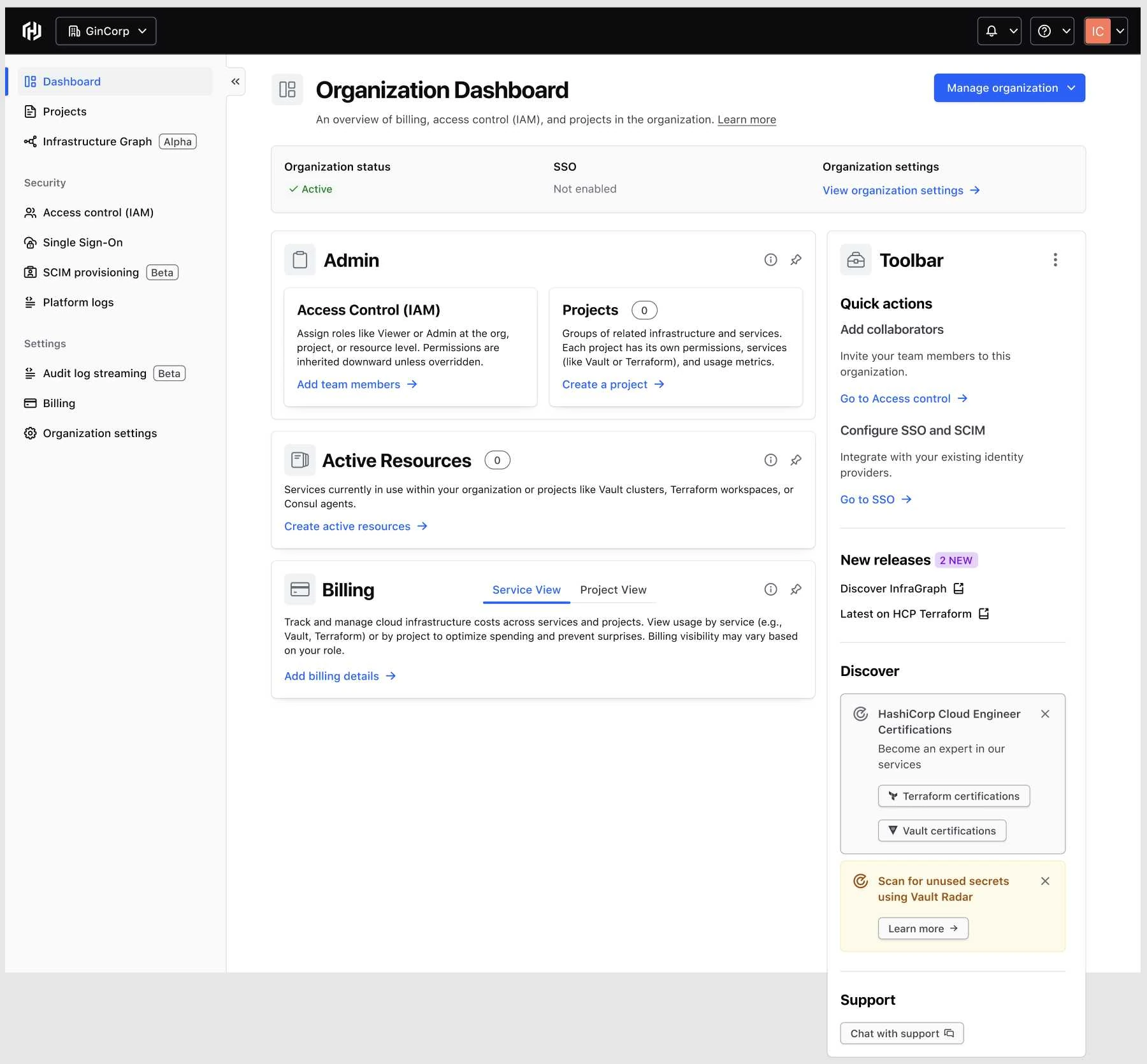Click Add billing details link
Viewport: 1147px width, 1064px height.
(x=340, y=676)
